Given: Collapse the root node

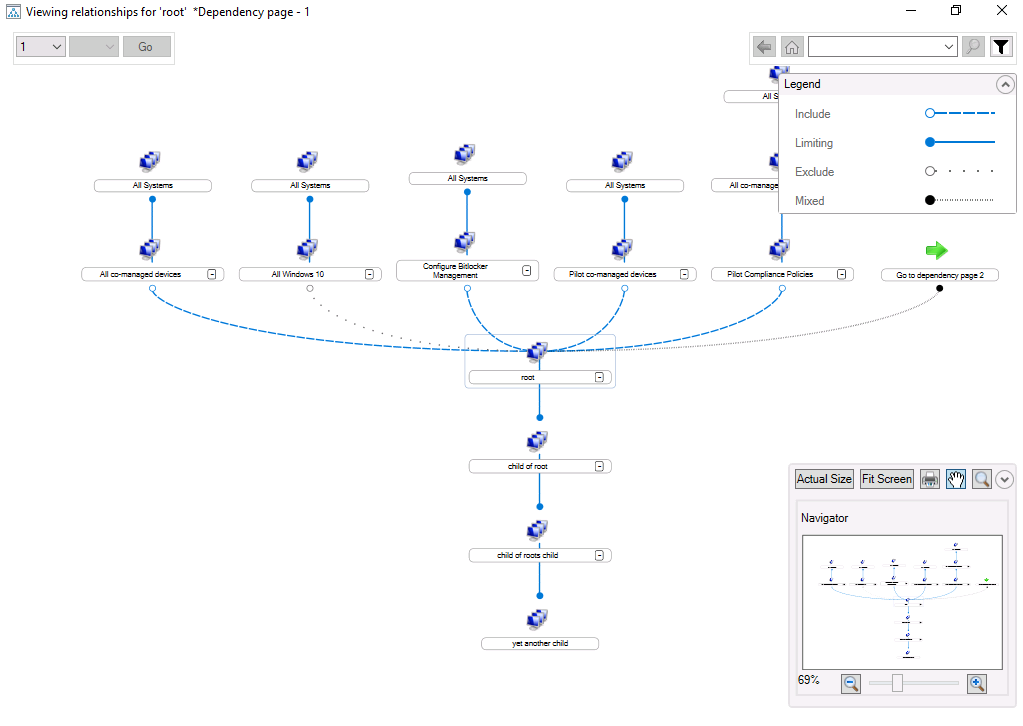Looking at the screenshot, I should [x=599, y=378].
